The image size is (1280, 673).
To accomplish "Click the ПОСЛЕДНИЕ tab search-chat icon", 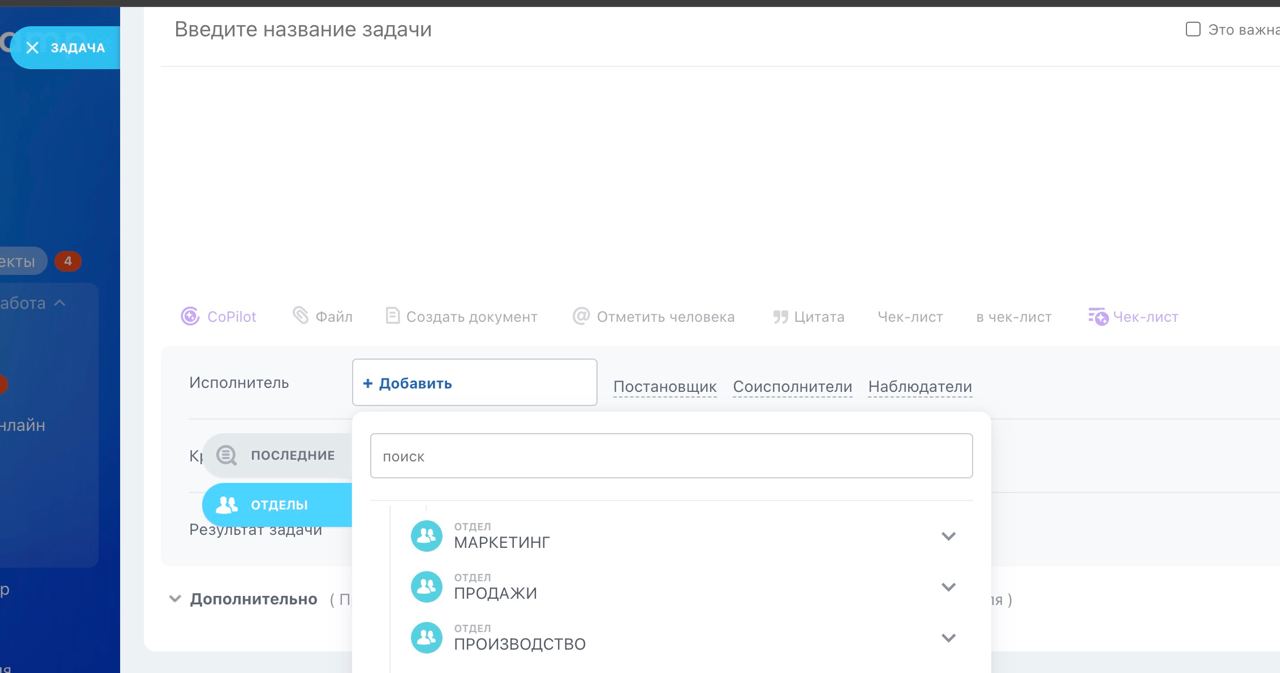I will point(227,455).
